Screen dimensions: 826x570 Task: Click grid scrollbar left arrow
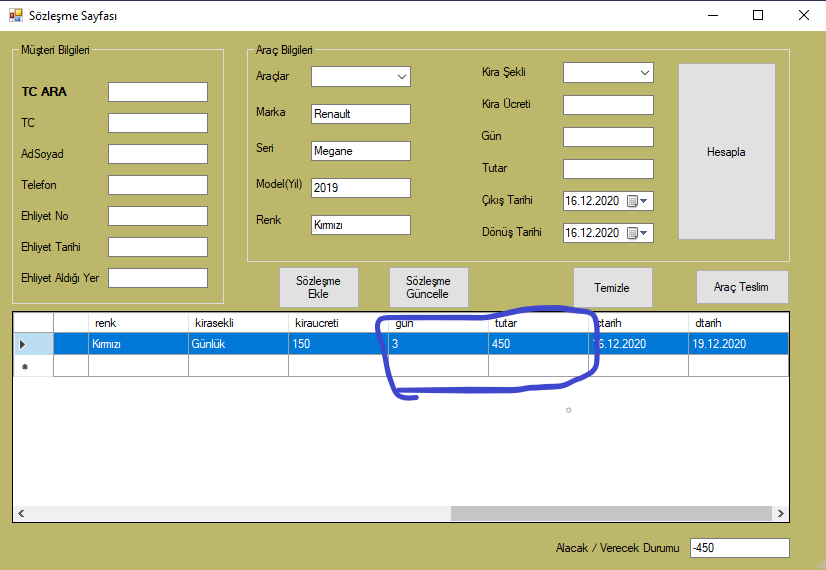click(x=21, y=514)
